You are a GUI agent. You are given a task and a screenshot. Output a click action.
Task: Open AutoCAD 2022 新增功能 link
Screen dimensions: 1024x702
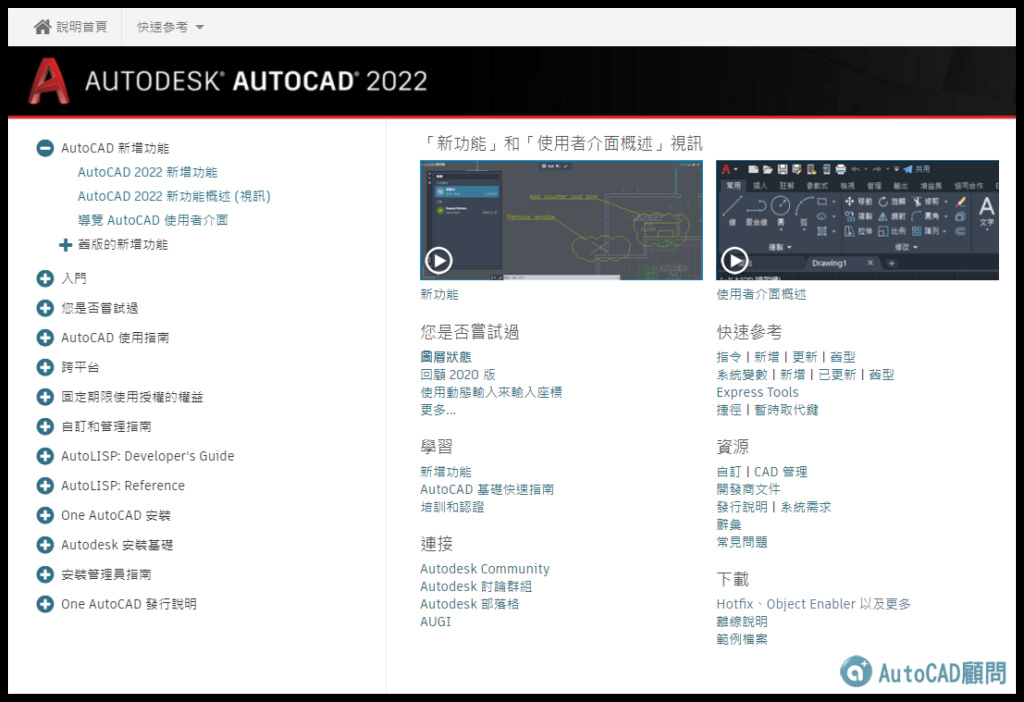148,172
